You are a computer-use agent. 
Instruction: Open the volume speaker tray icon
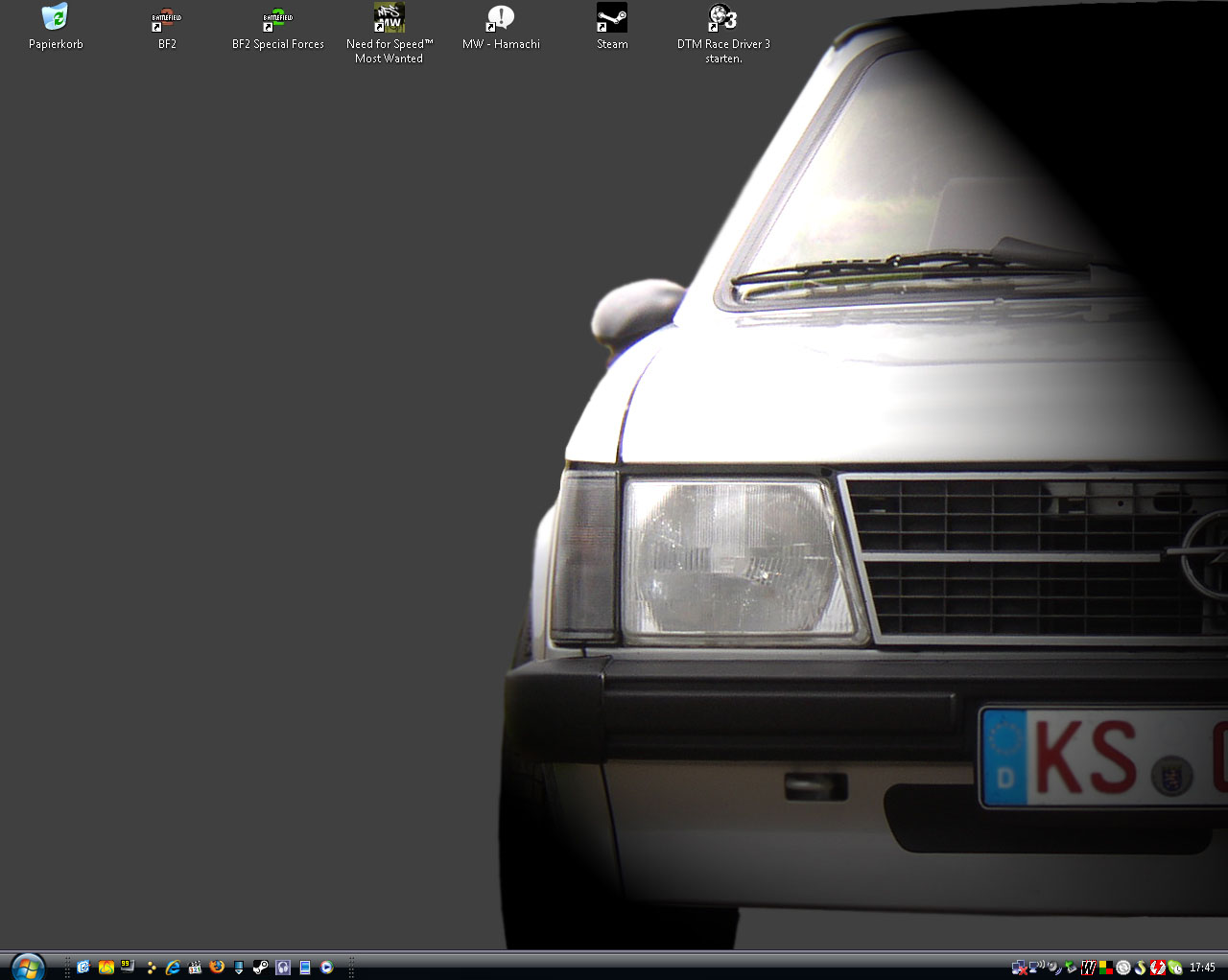[x=1053, y=968]
